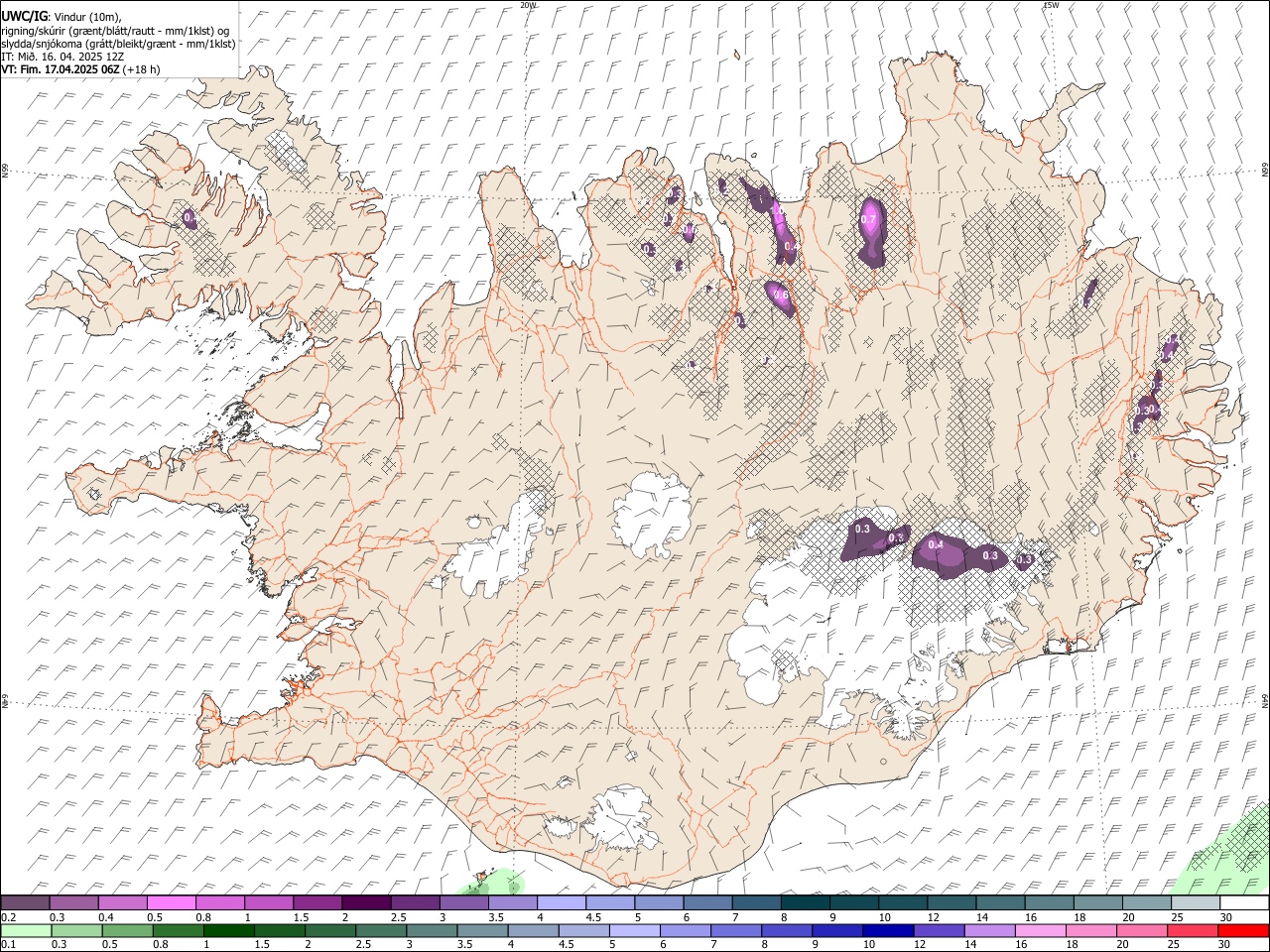This screenshot has width=1270, height=952.
Task: Click the pink swatch labeled 16 in the rain legend row
Action: (x=1041, y=930)
